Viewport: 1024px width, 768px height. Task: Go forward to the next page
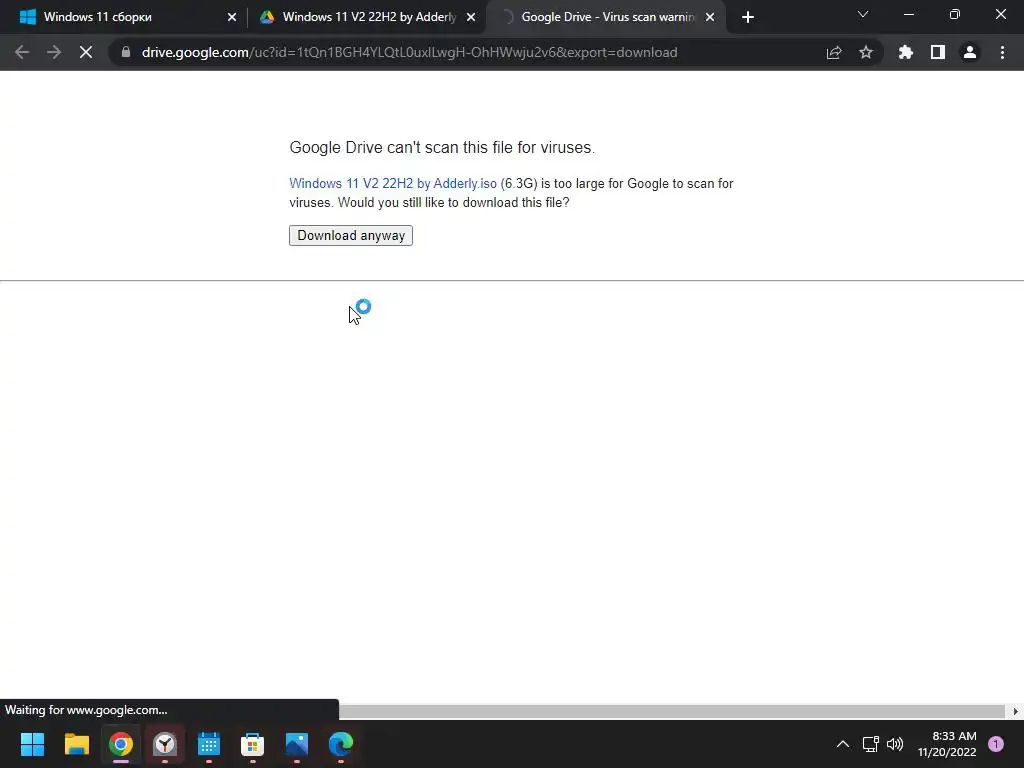54,52
